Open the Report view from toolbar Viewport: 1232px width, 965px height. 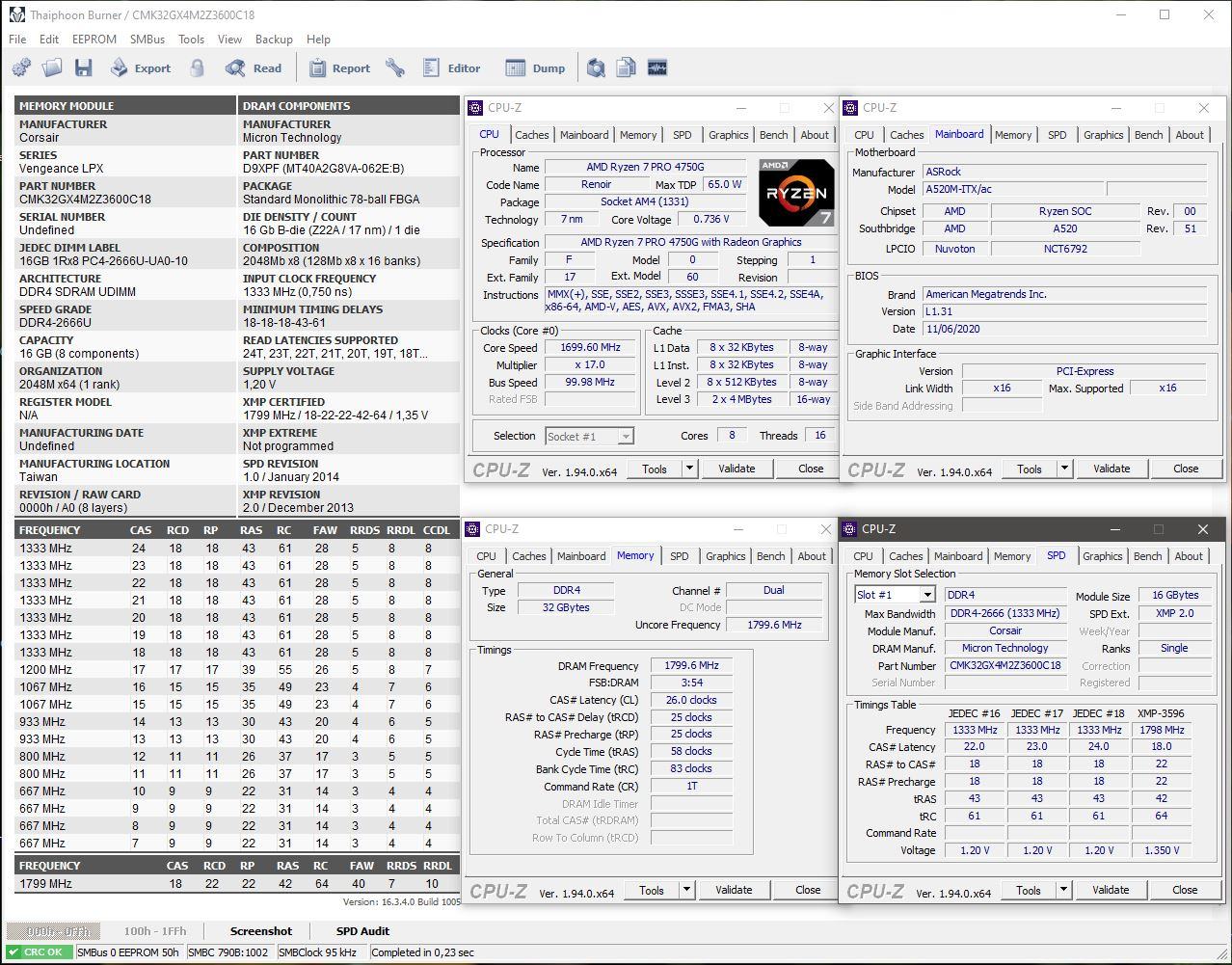(339, 67)
